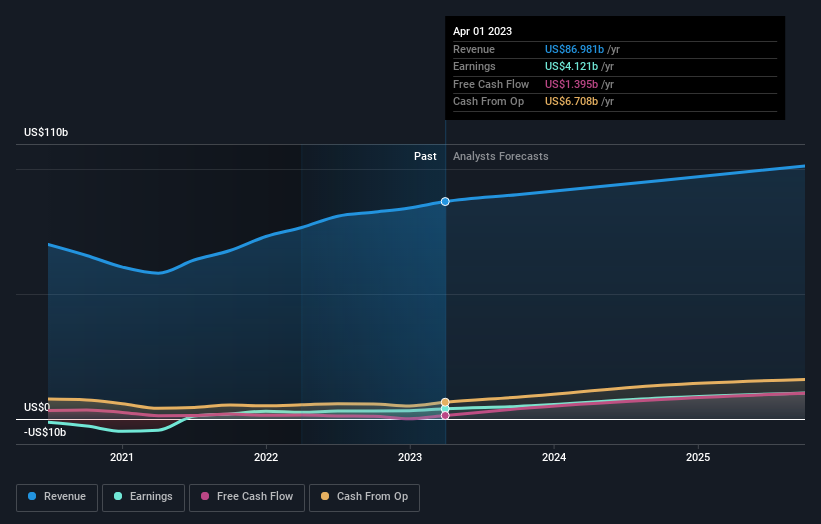Image resolution: width=821 pixels, height=524 pixels.
Task: Click the US$4.121b earnings value
Action: 571,66
